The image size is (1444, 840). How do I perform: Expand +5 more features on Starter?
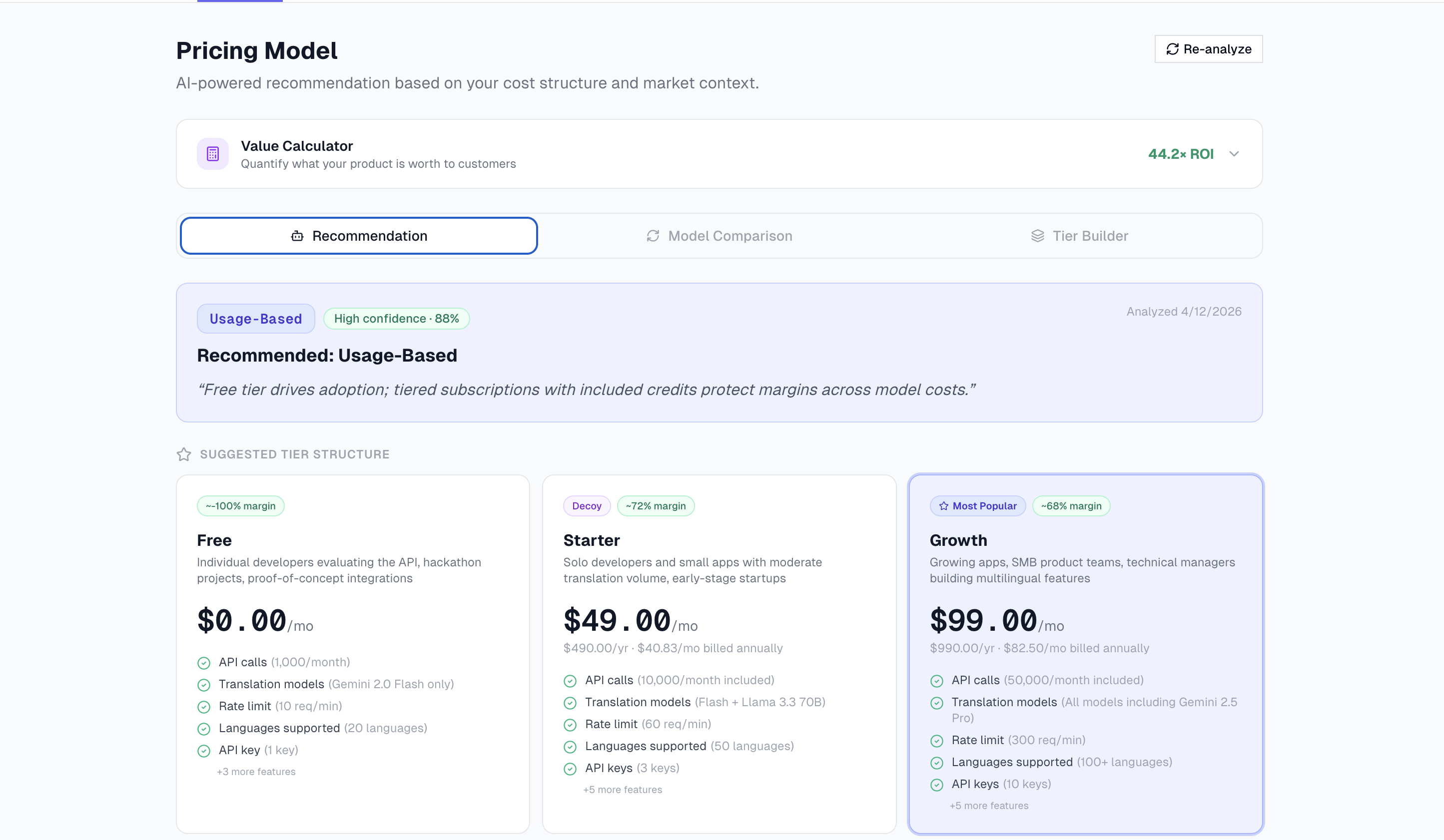click(622, 790)
